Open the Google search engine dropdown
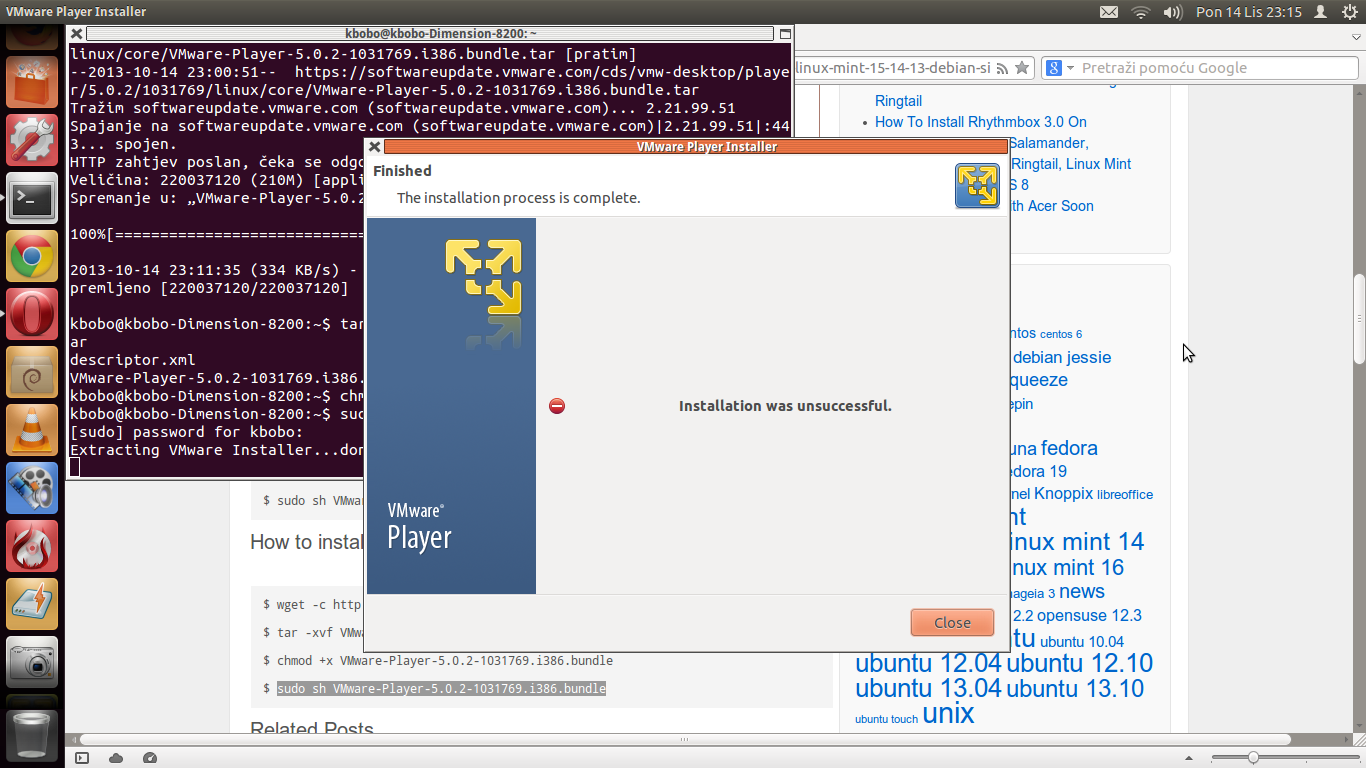 click(x=1061, y=68)
